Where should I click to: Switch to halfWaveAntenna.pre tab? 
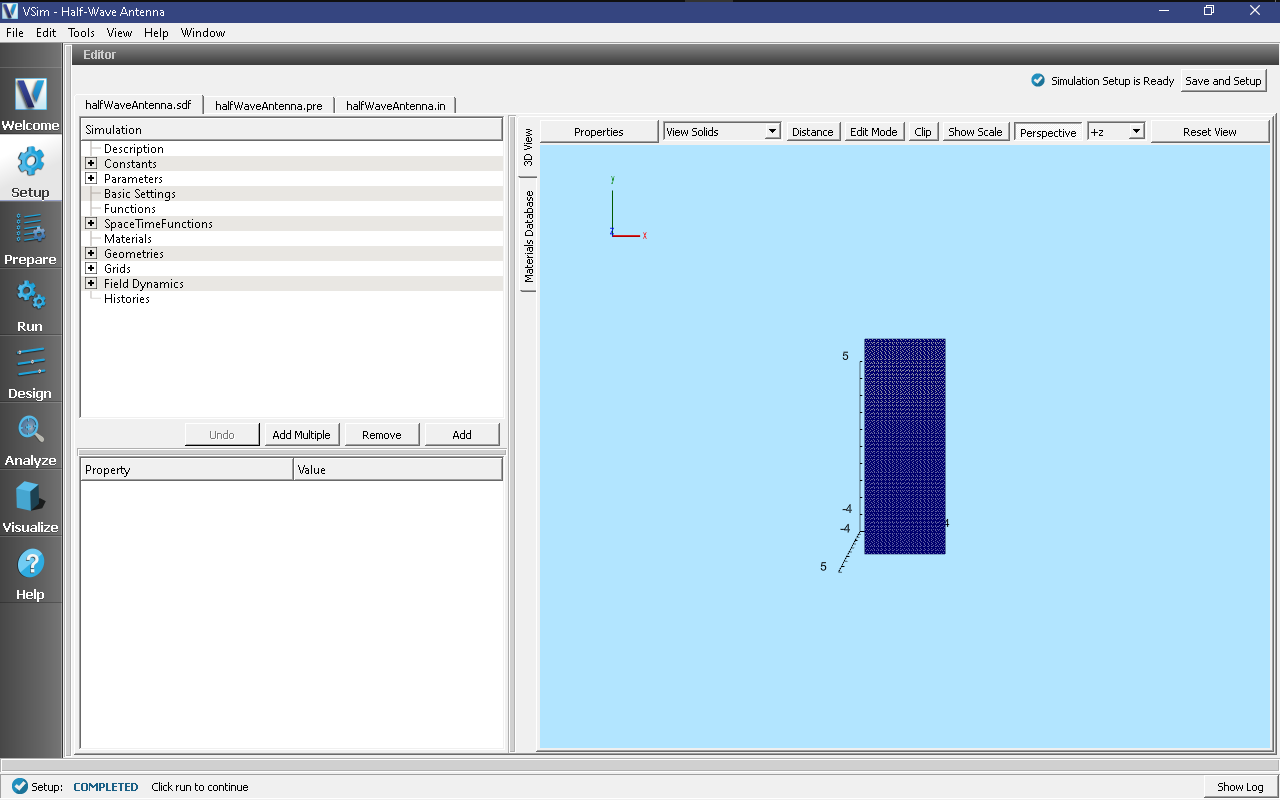(269, 105)
